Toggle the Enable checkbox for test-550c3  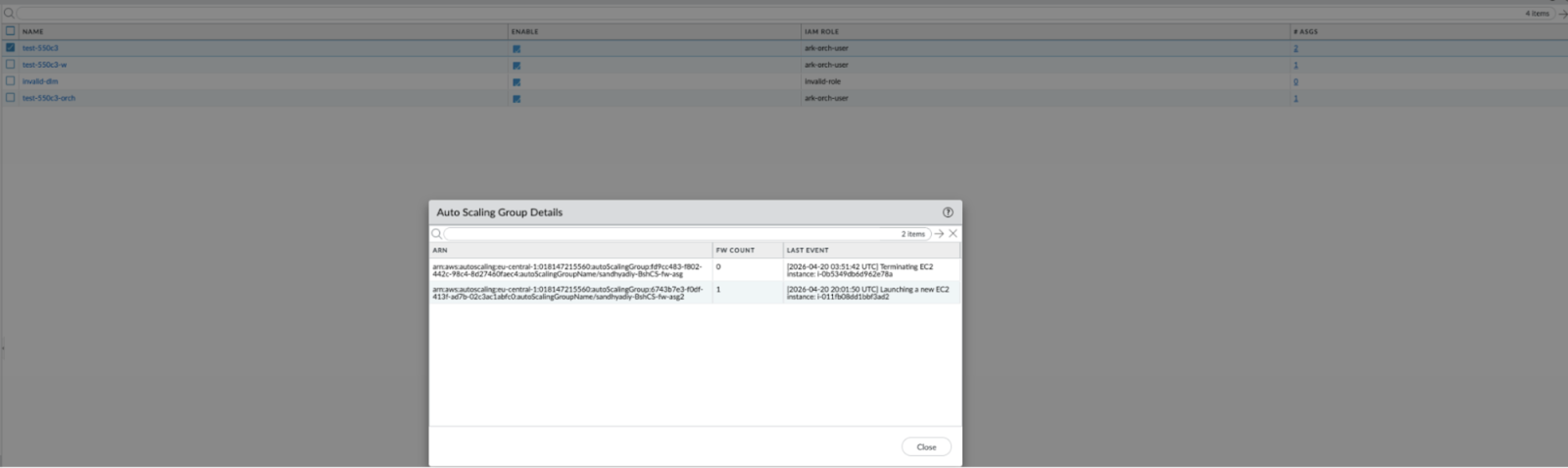[516, 48]
